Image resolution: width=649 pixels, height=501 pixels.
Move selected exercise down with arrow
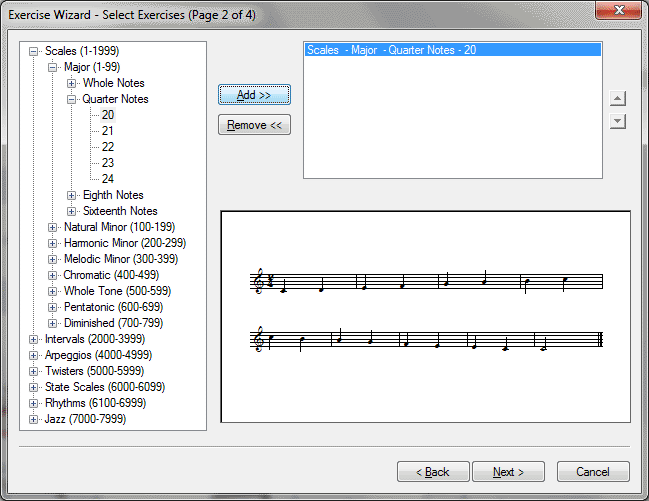pos(617,121)
